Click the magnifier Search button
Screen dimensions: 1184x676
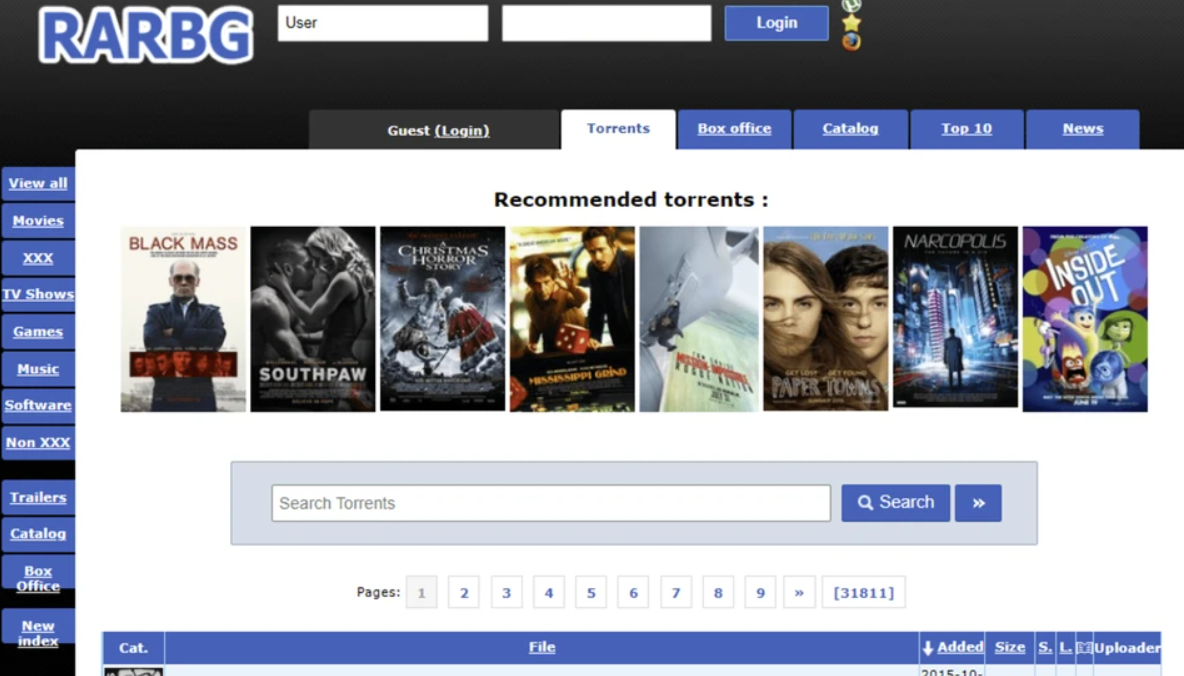[x=896, y=503]
